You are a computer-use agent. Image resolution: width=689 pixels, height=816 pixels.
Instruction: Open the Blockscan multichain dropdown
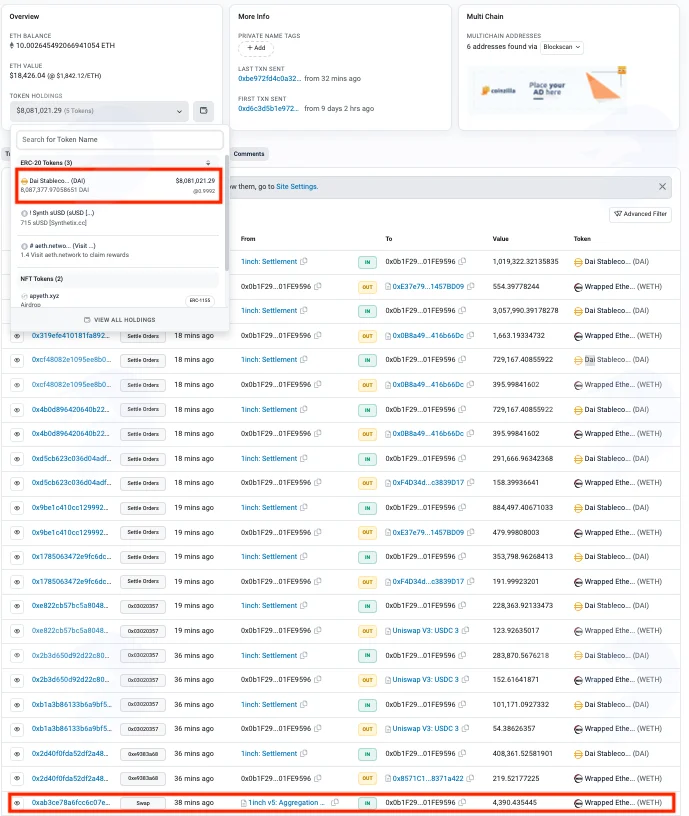[561, 47]
